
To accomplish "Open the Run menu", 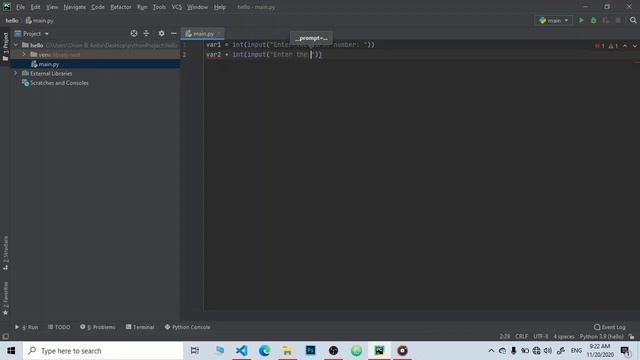I will coord(142,7).
